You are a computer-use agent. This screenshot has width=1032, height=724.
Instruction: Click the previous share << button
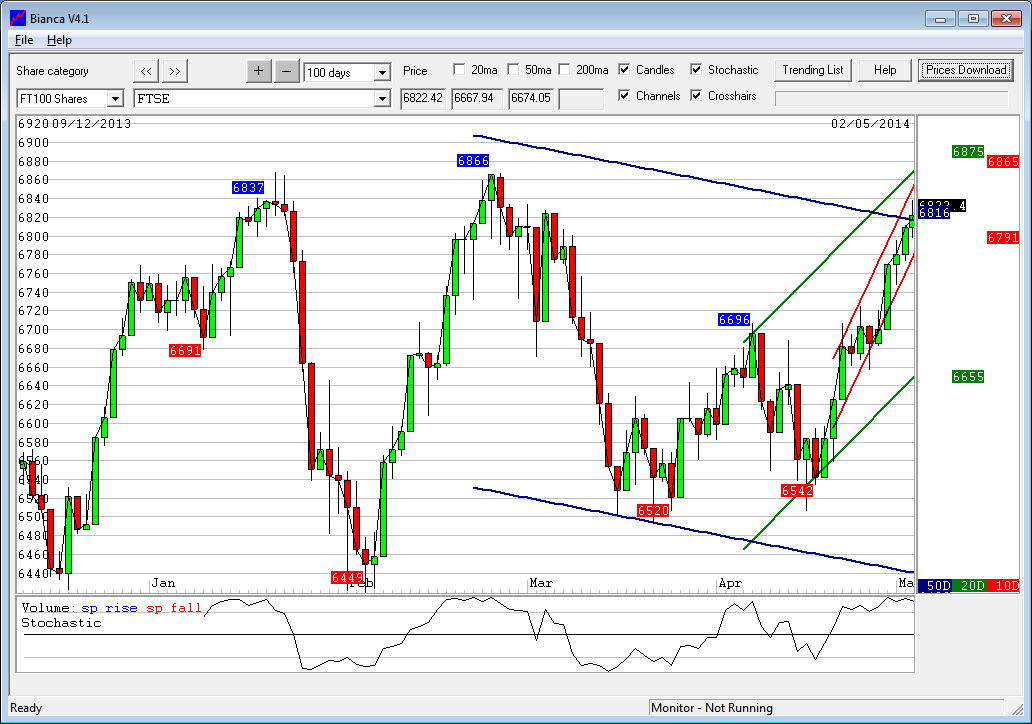tap(146, 70)
